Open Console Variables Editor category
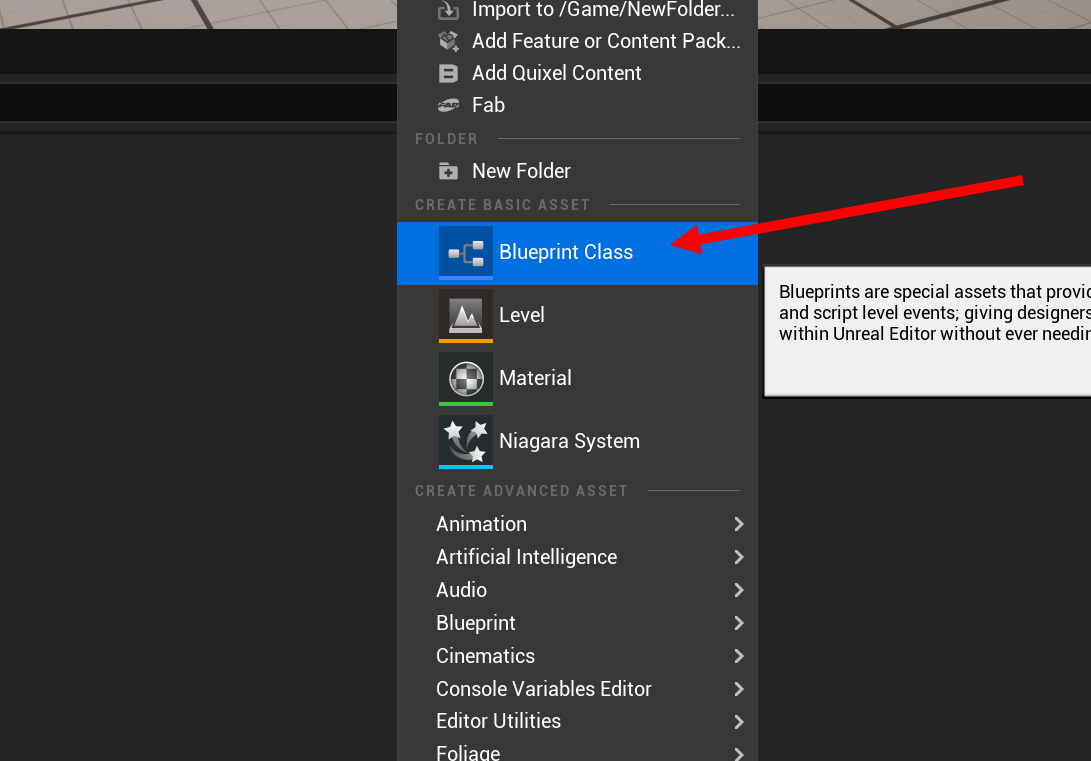This screenshot has width=1091, height=761. pos(578,689)
